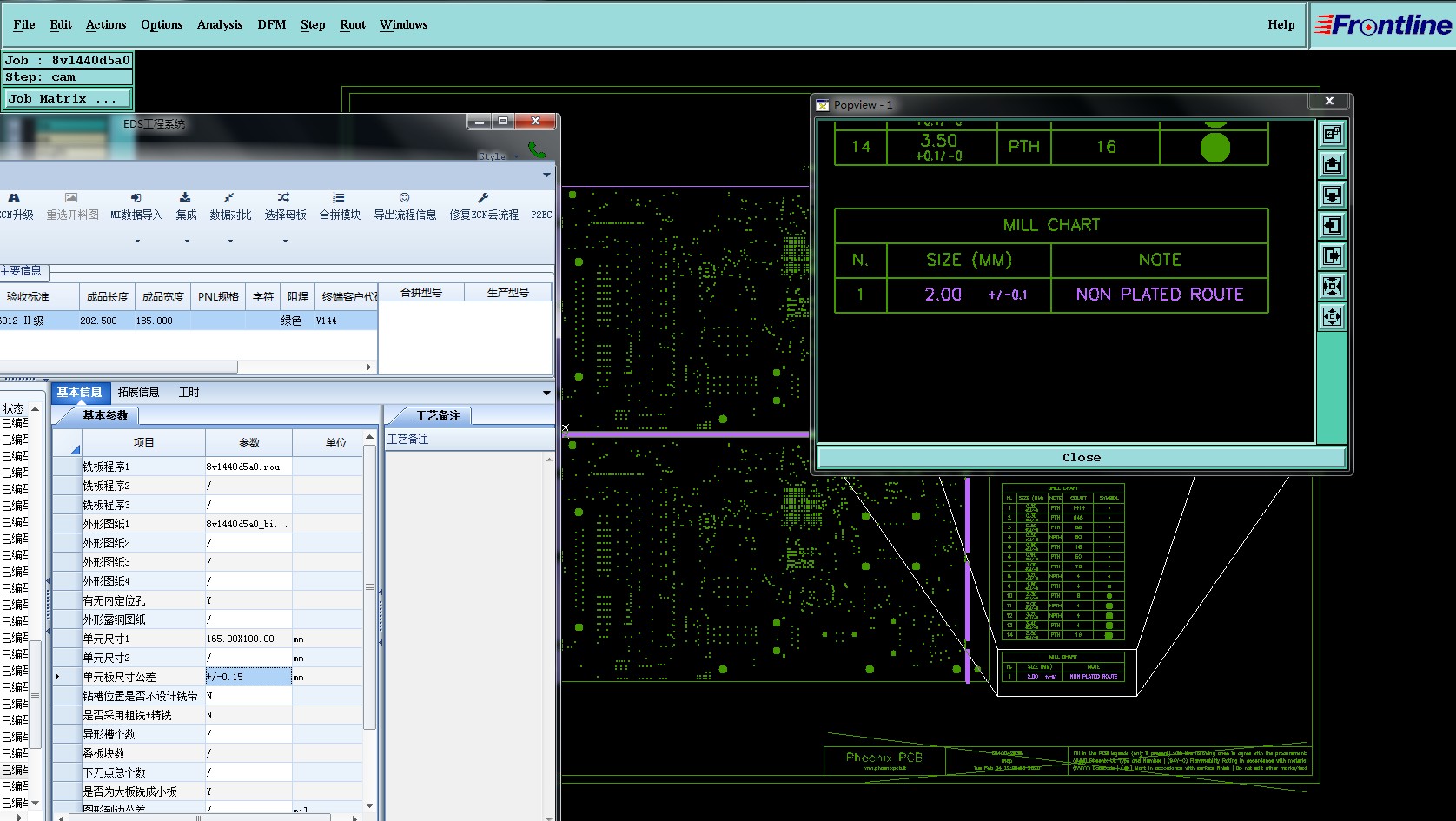Open the DFM menu

[x=271, y=24]
